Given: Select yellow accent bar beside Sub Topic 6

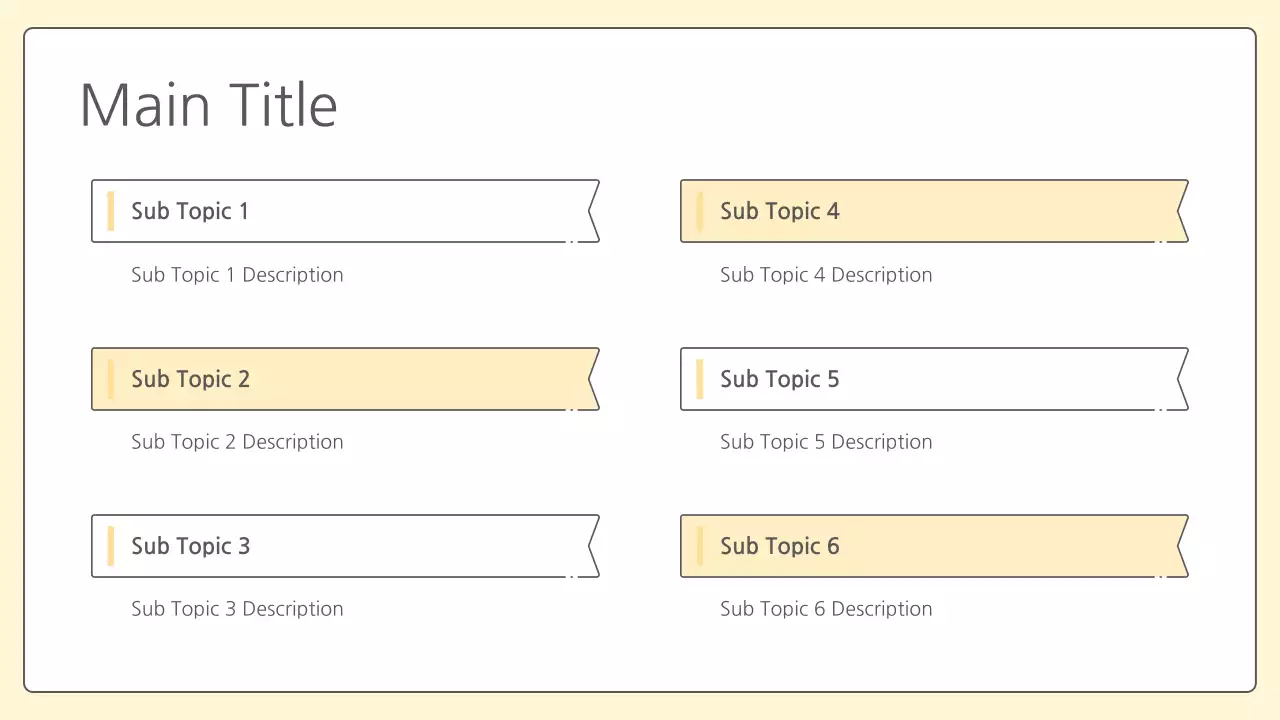Looking at the screenshot, I should [x=700, y=546].
